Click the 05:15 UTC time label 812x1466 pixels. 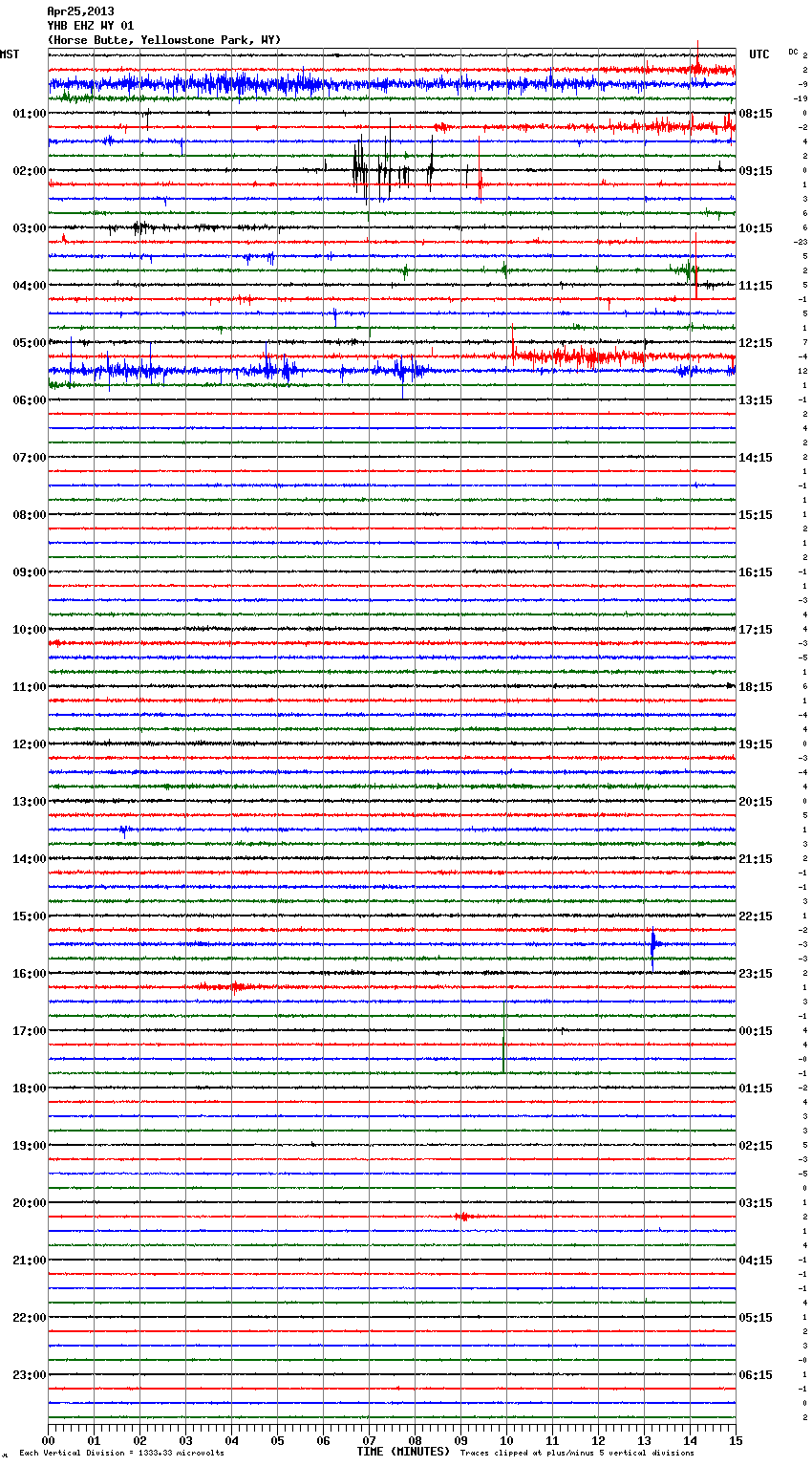pyautogui.click(x=756, y=1318)
